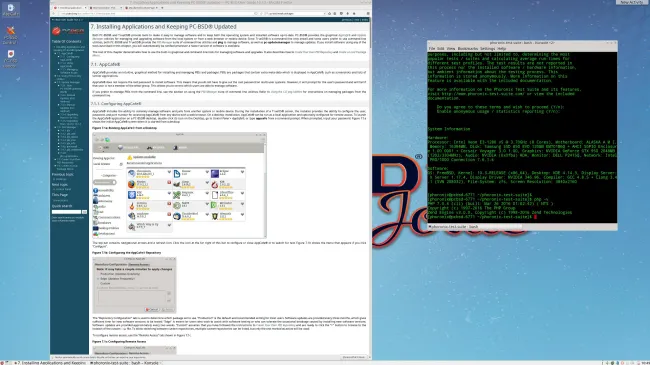Open Firefox's hamburger menu icon
The width and height of the screenshot is (650, 365).
(x=368, y=14)
